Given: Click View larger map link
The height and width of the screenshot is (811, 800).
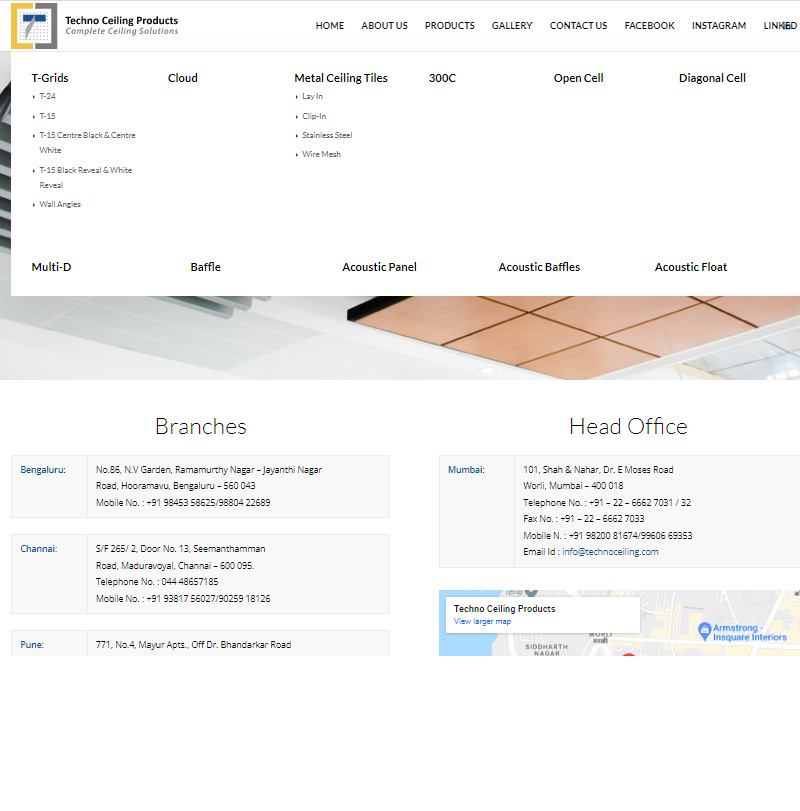Looking at the screenshot, I should pyautogui.click(x=482, y=622).
